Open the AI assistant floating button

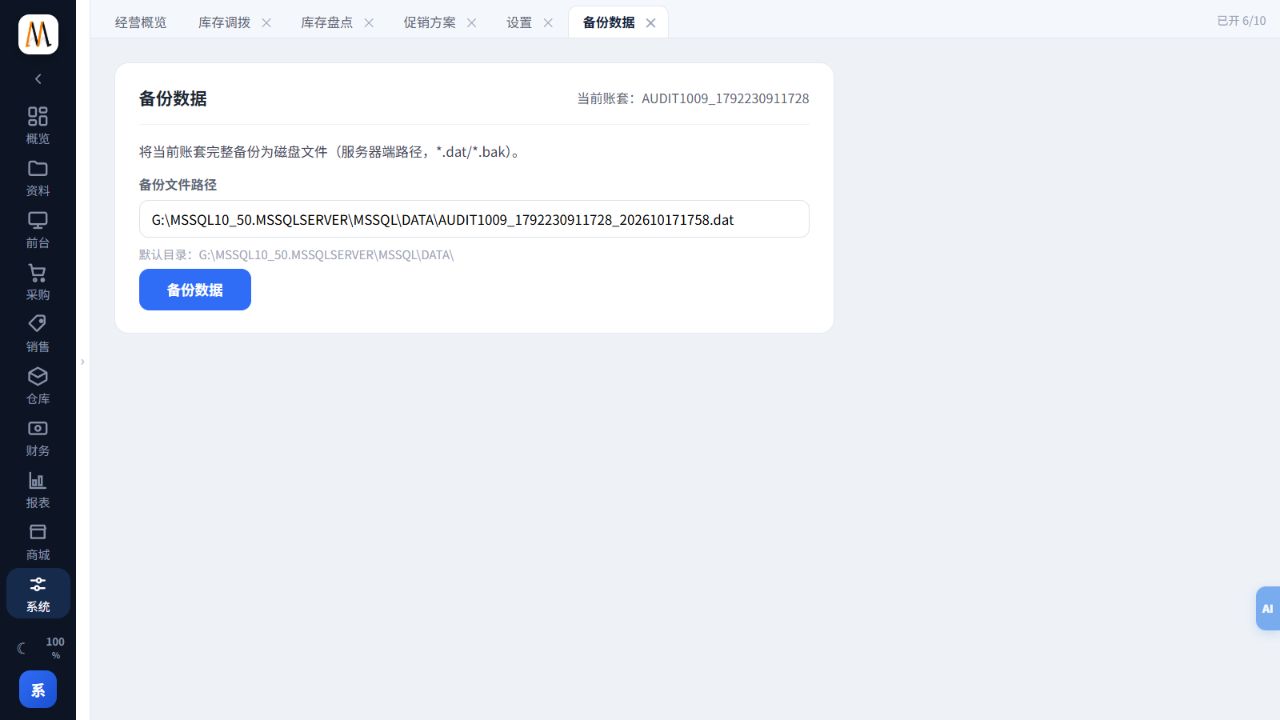point(1267,608)
